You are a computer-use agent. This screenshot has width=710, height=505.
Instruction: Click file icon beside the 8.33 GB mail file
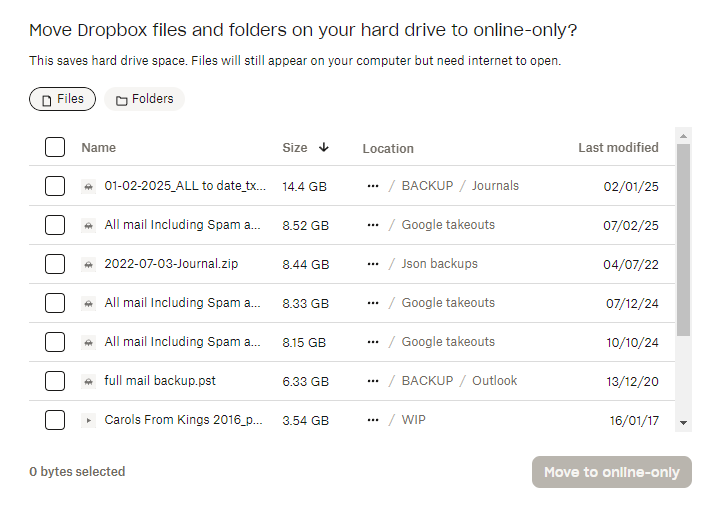88,303
